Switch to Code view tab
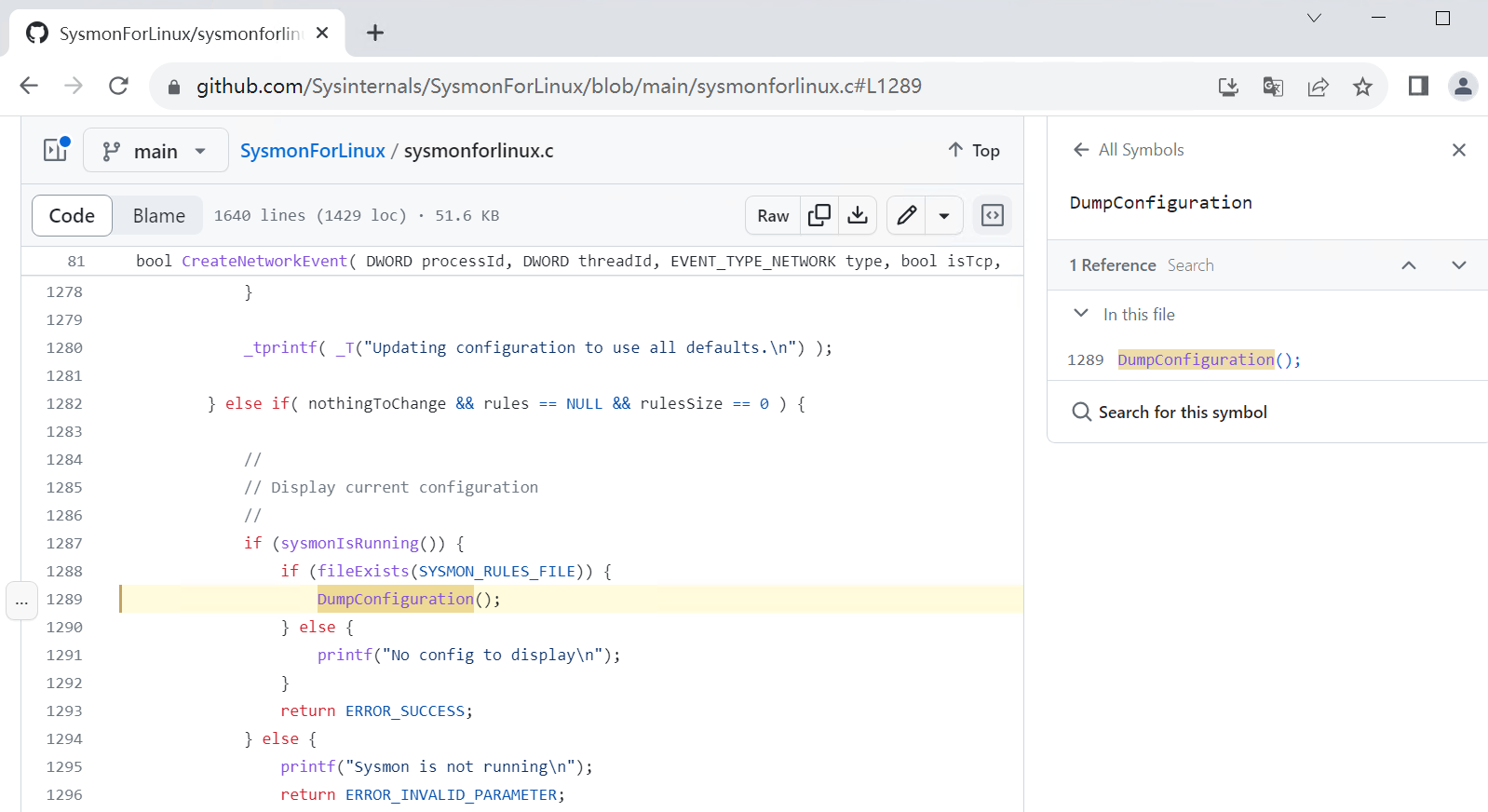1488x812 pixels. click(x=72, y=215)
